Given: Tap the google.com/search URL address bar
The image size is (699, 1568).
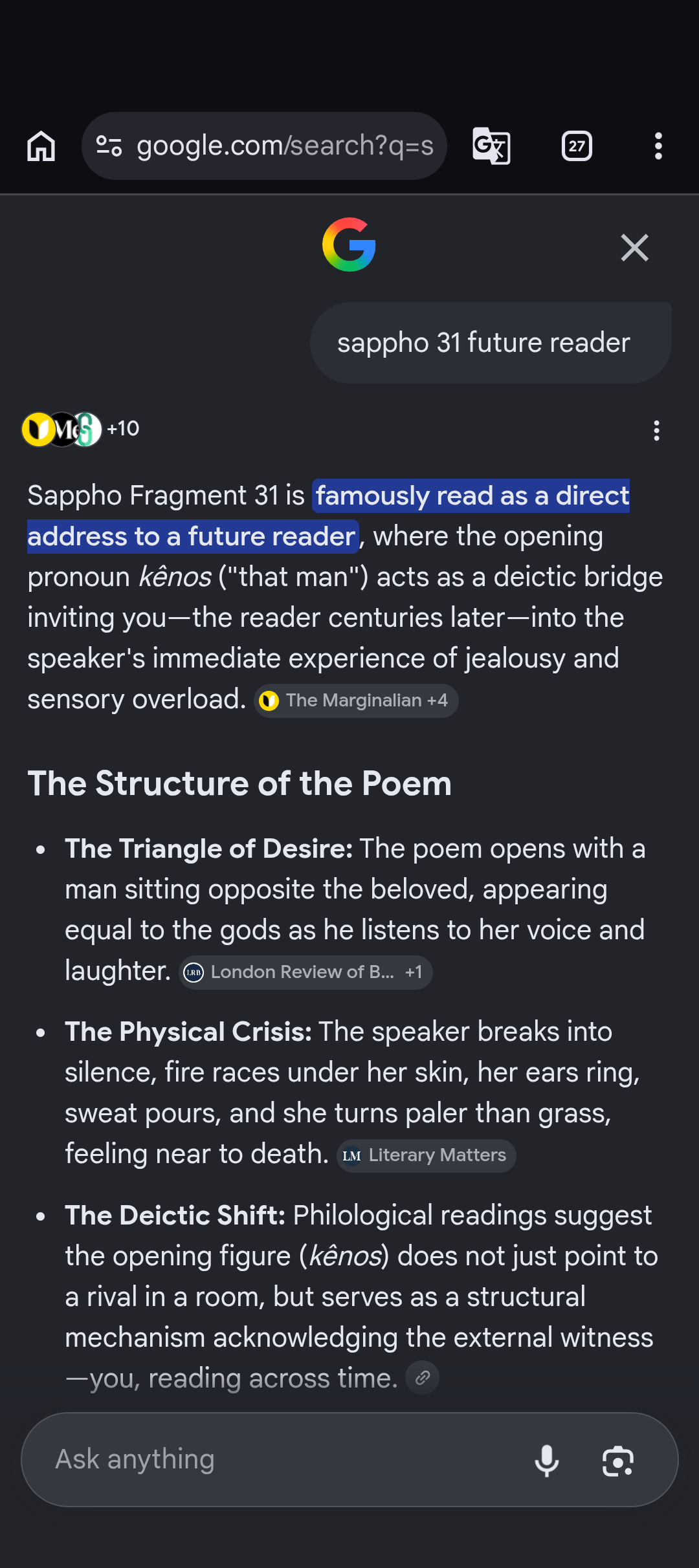Looking at the screenshot, I should coord(264,146).
